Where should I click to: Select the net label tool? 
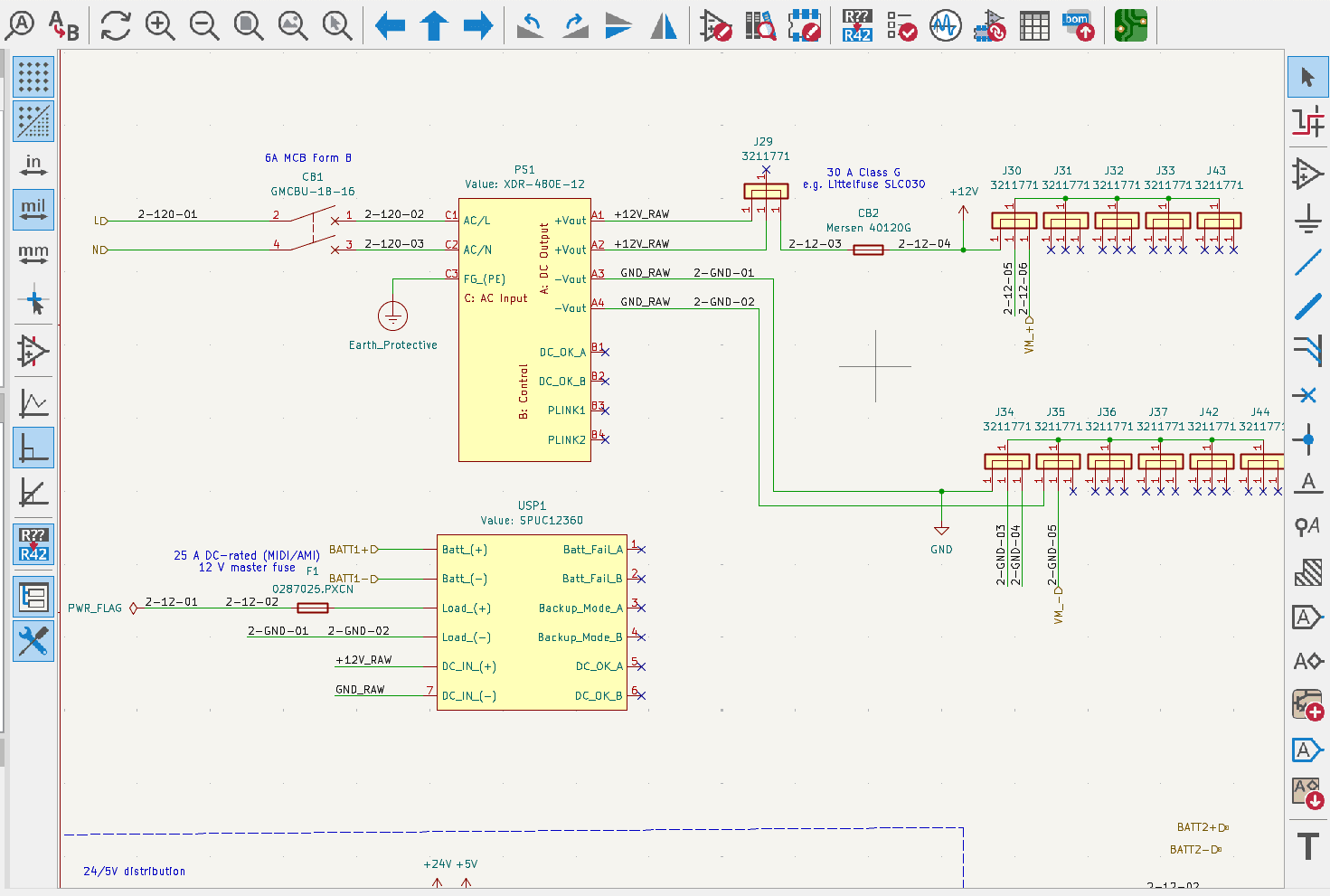coord(1307,484)
